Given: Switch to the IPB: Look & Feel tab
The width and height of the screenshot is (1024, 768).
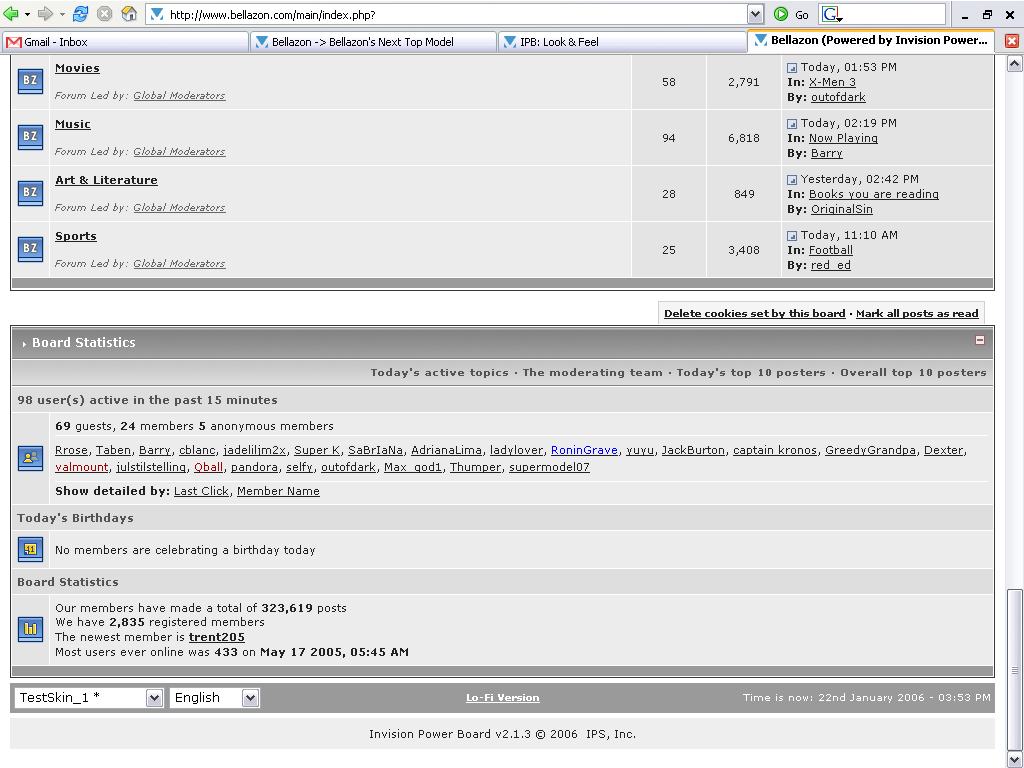Looking at the screenshot, I should tap(620, 42).
